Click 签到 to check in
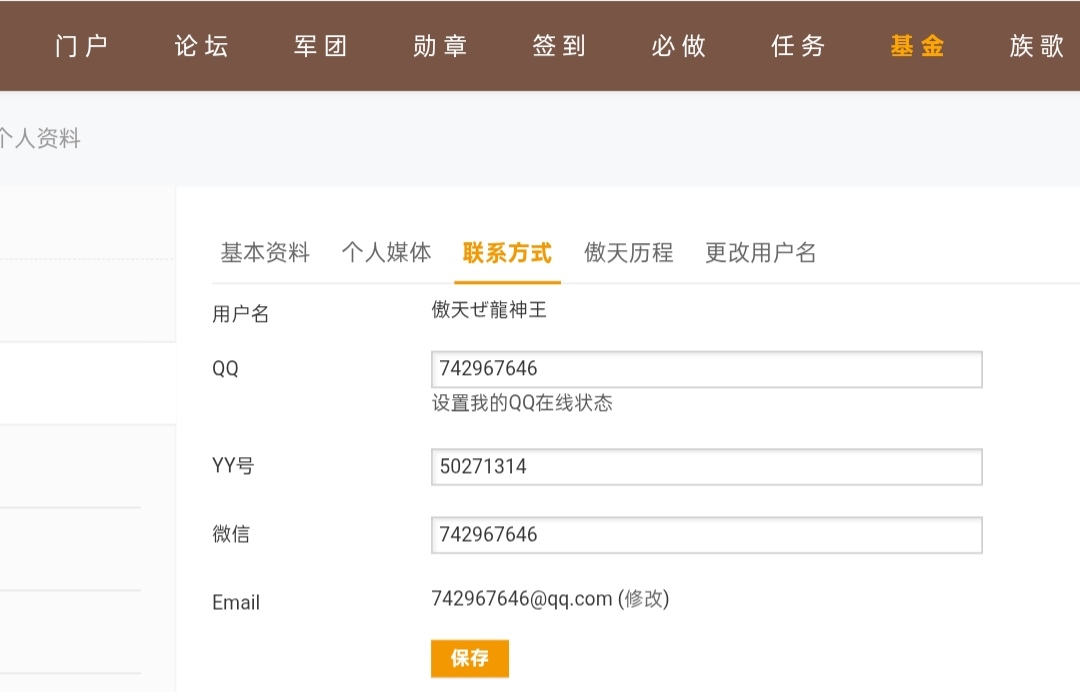The height and width of the screenshot is (692, 1080). pyautogui.click(x=559, y=46)
